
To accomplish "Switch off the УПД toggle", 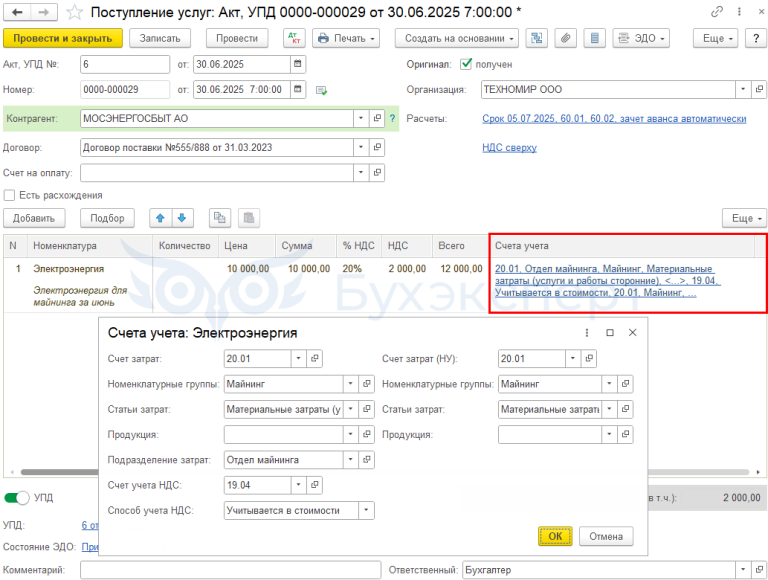I will point(17,497).
